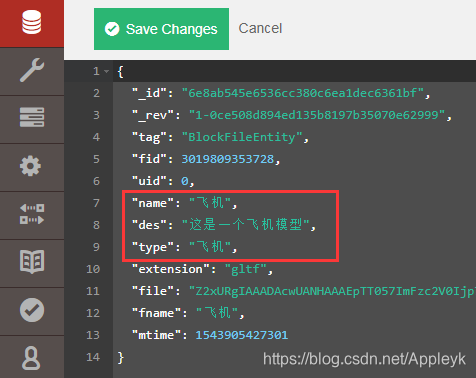Click the type value on line 9

210,247
